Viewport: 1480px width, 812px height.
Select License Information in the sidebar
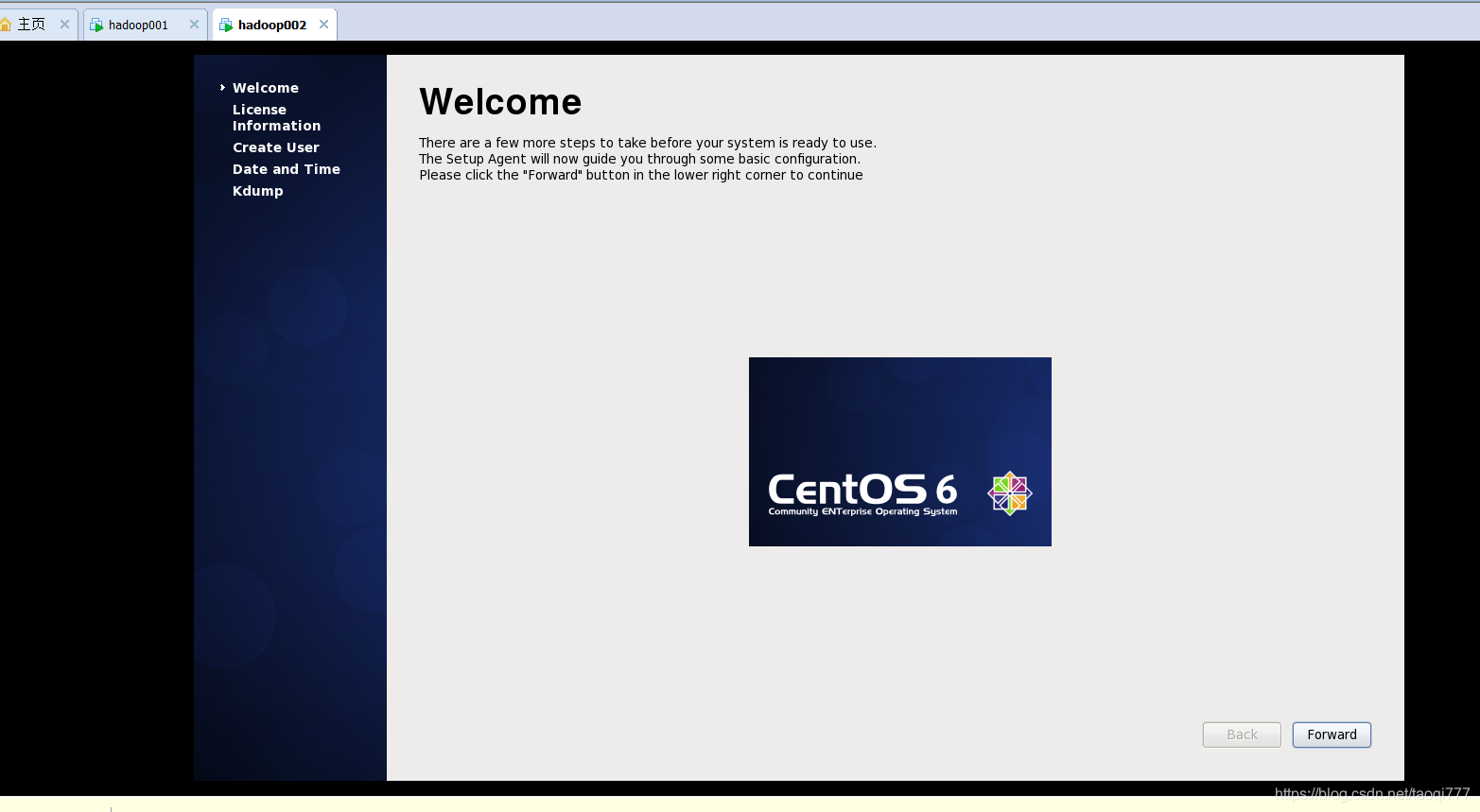pos(276,117)
